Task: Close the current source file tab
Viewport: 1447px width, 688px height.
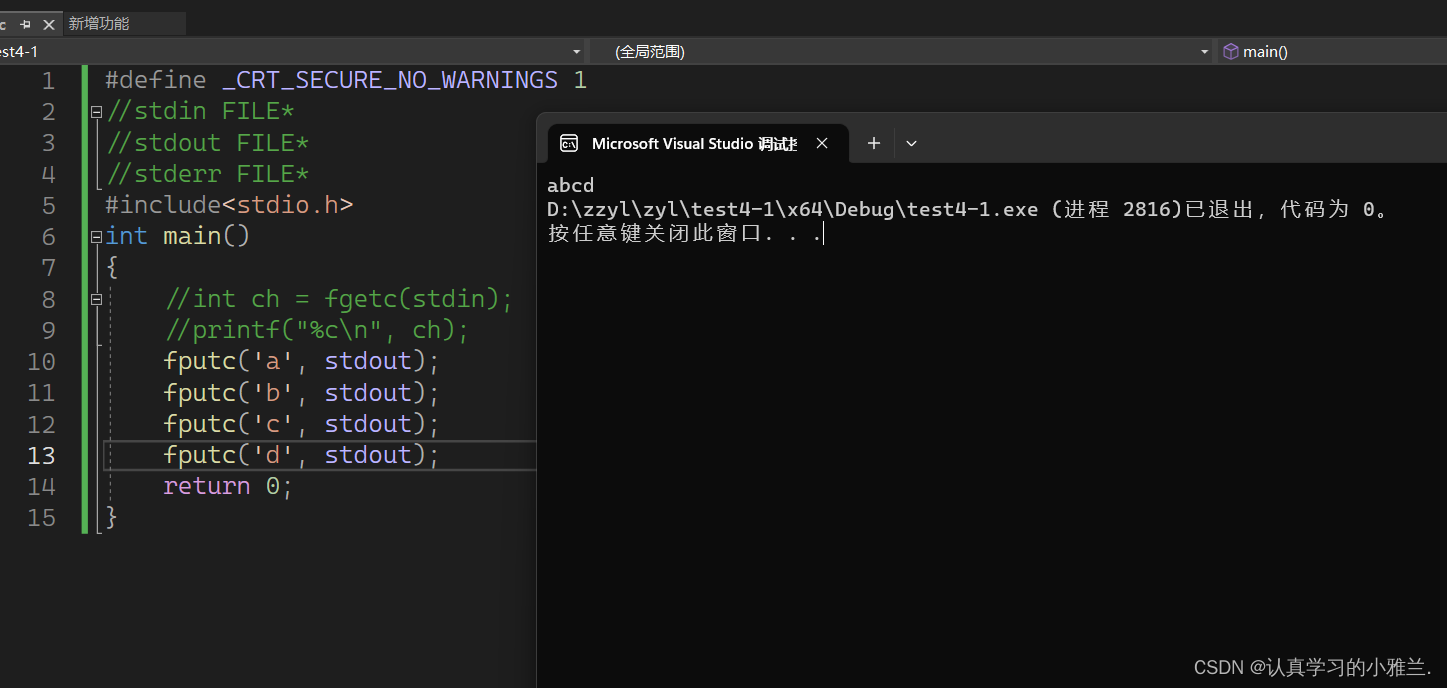Action: tap(48, 24)
